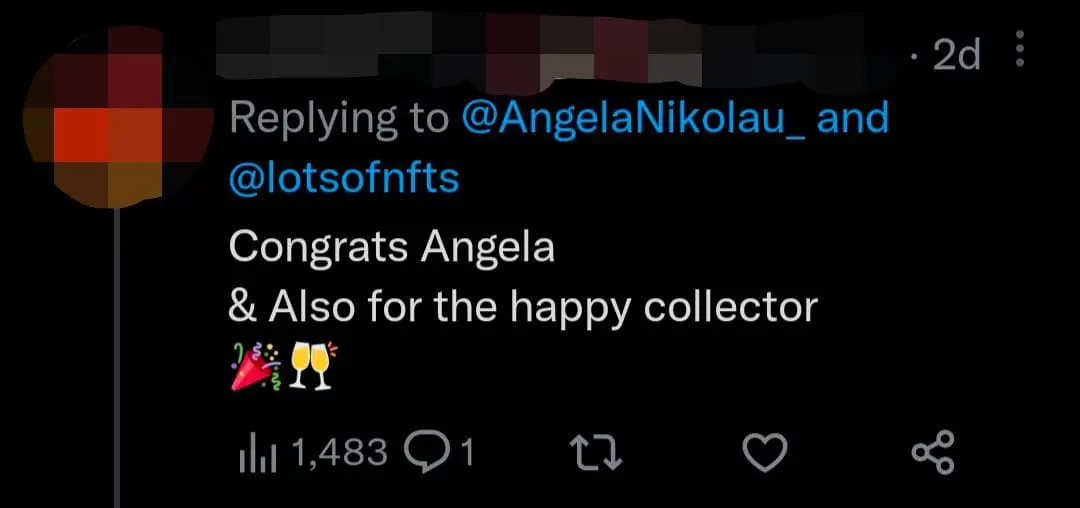The width and height of the screenshot is (1080, 508).
Task: Open the tweet analytics bar chart icon
Action: pos(259,453)
